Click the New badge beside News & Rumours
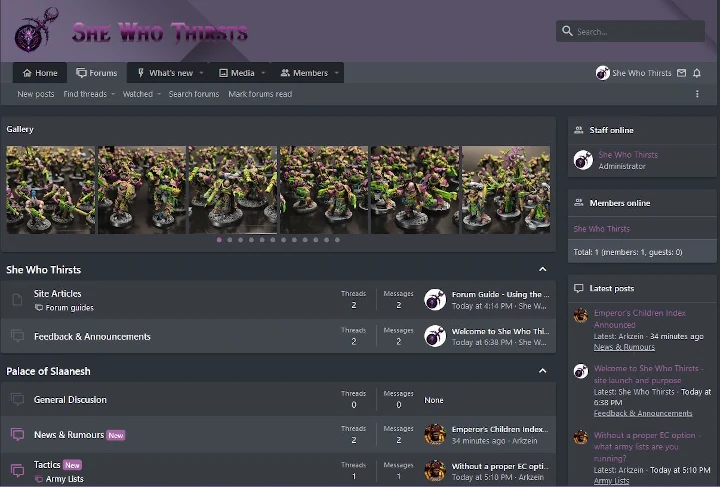 tap(116, 435)
